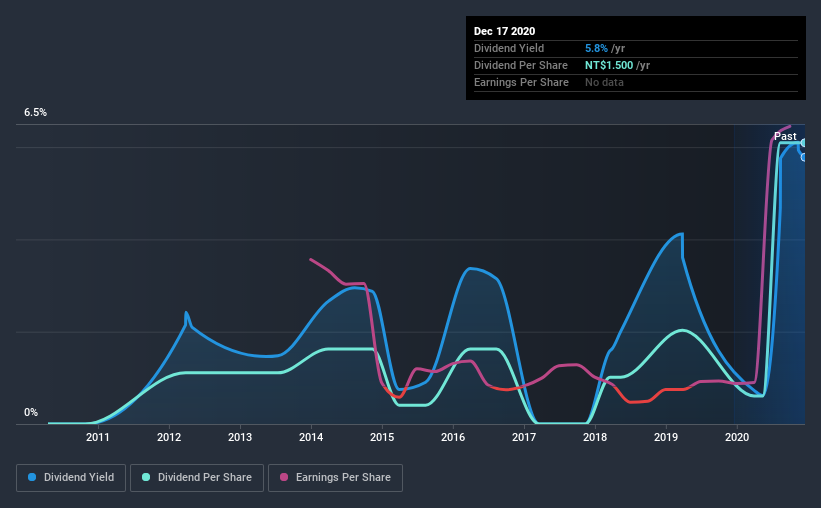Click the 0% y-axis label
This screenshot has height=508, width=821.
tap(31, 413)
